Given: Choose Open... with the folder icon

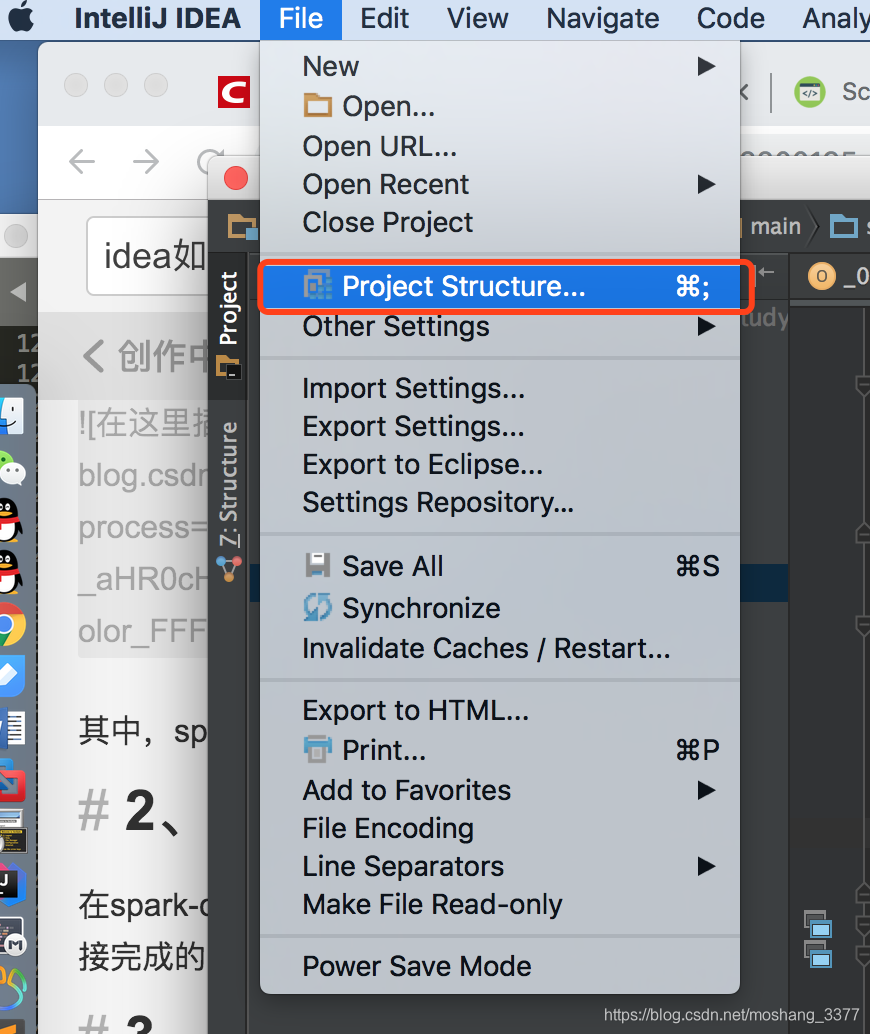Looking at the screenshot, I should click(500, 106).
